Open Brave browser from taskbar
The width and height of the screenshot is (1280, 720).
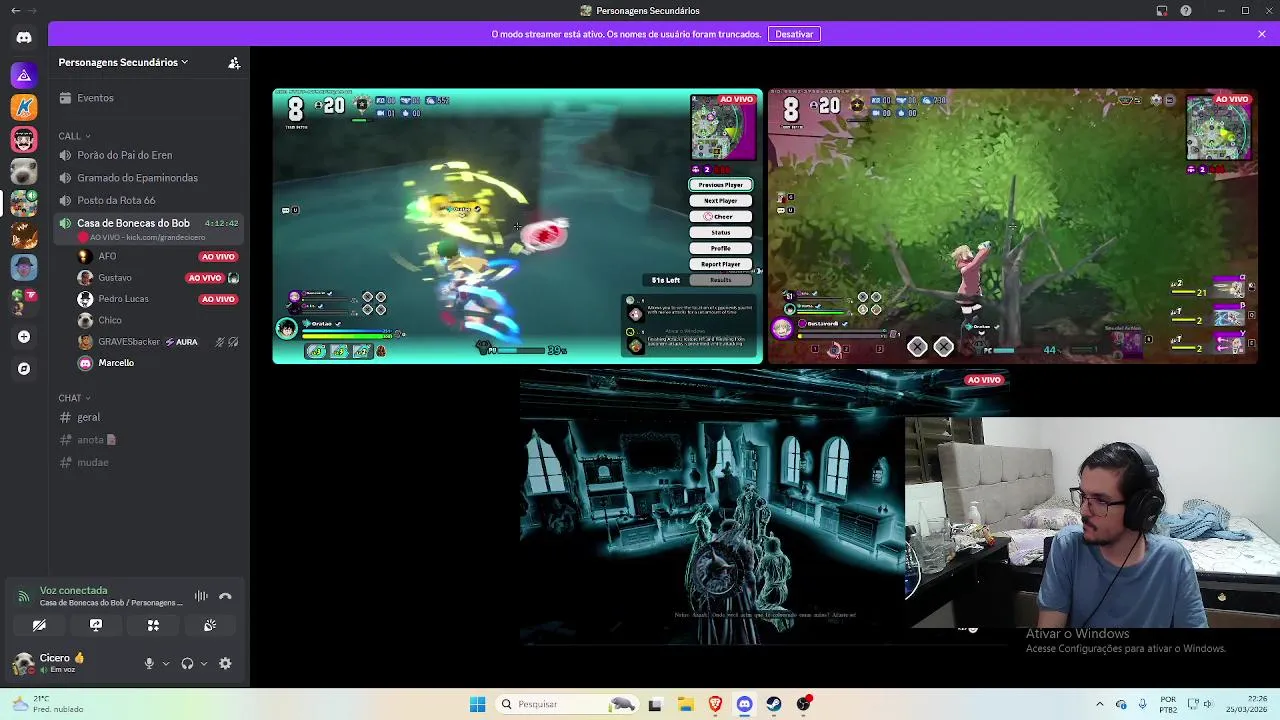(x=715, y=704)
